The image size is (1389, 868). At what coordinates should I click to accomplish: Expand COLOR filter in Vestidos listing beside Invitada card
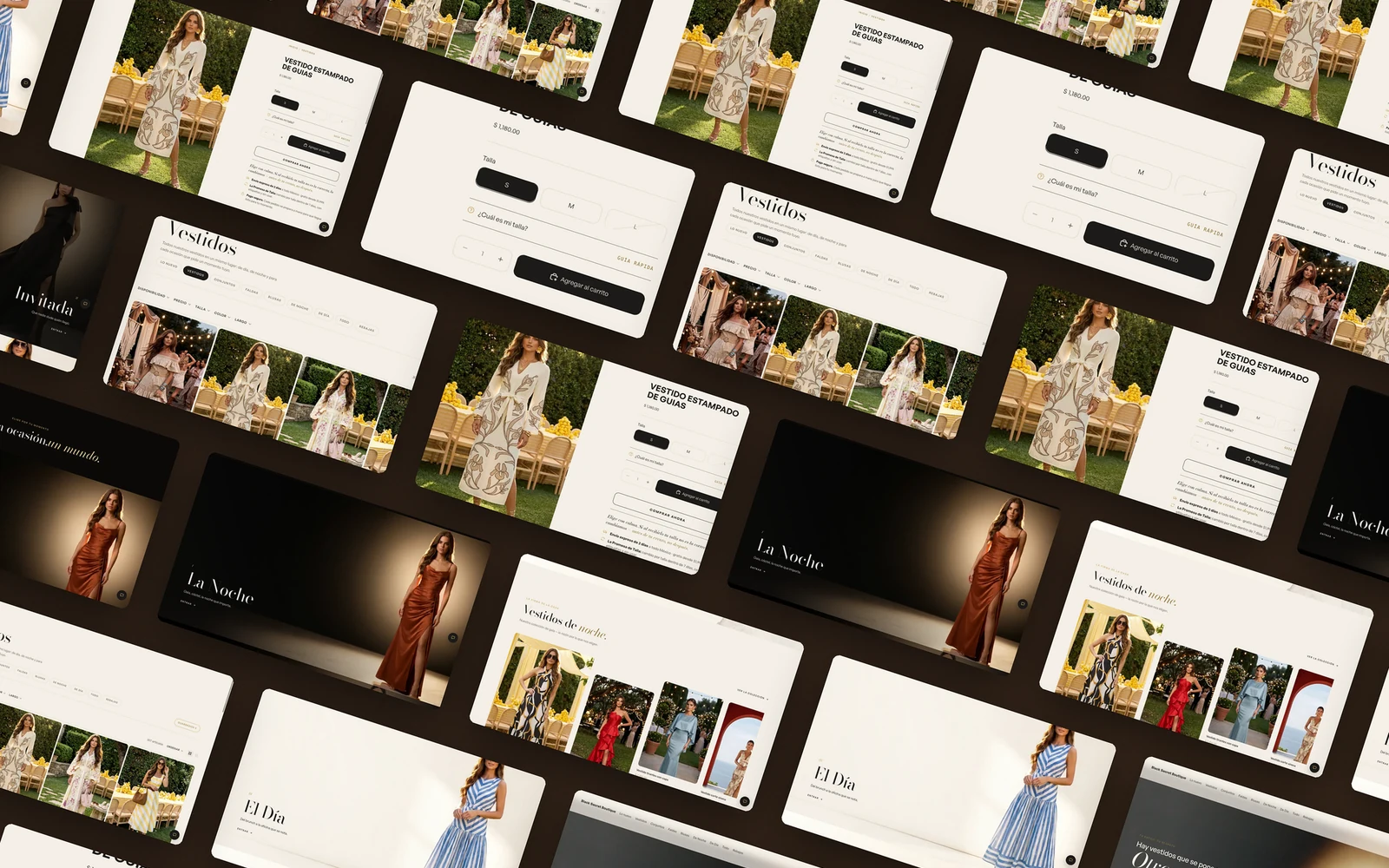221,314
